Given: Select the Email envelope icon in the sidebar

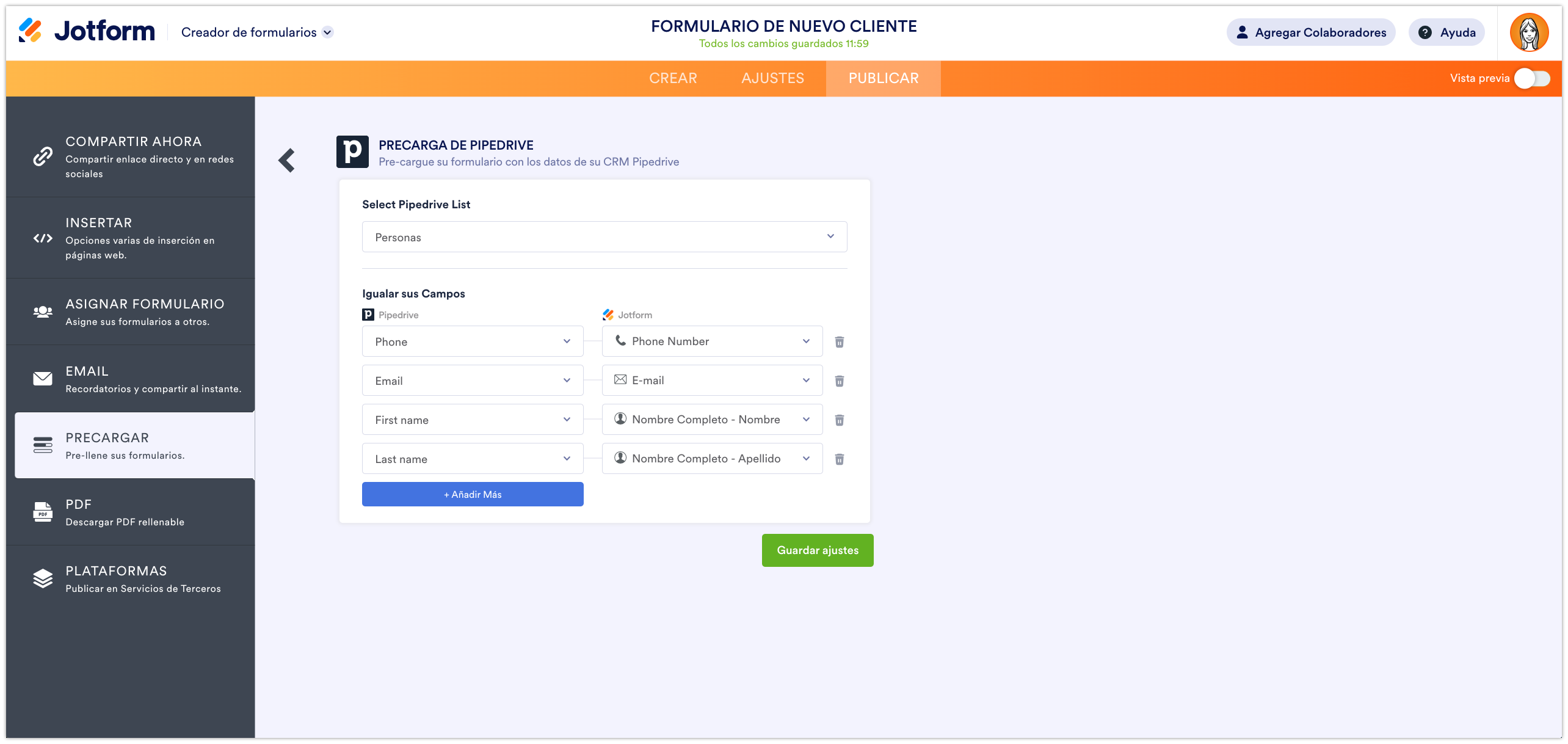Looking at the screenshot, I should [x=42, y=378].
